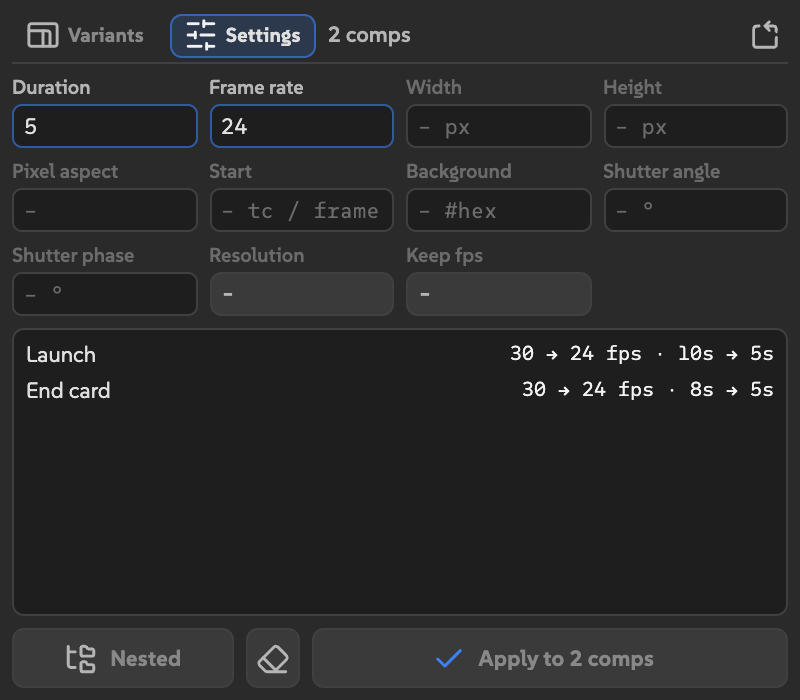Click the Keep fps label
The height and width of the screenshot is (700, 800).
point(444,256)
